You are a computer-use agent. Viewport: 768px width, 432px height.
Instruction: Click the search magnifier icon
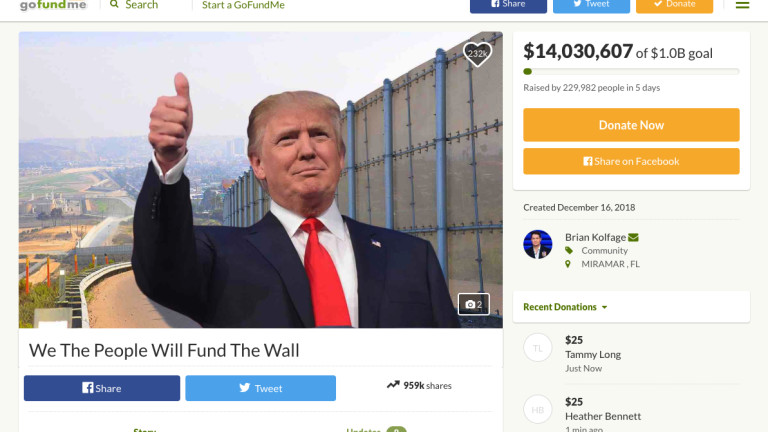tap(114, 4)
